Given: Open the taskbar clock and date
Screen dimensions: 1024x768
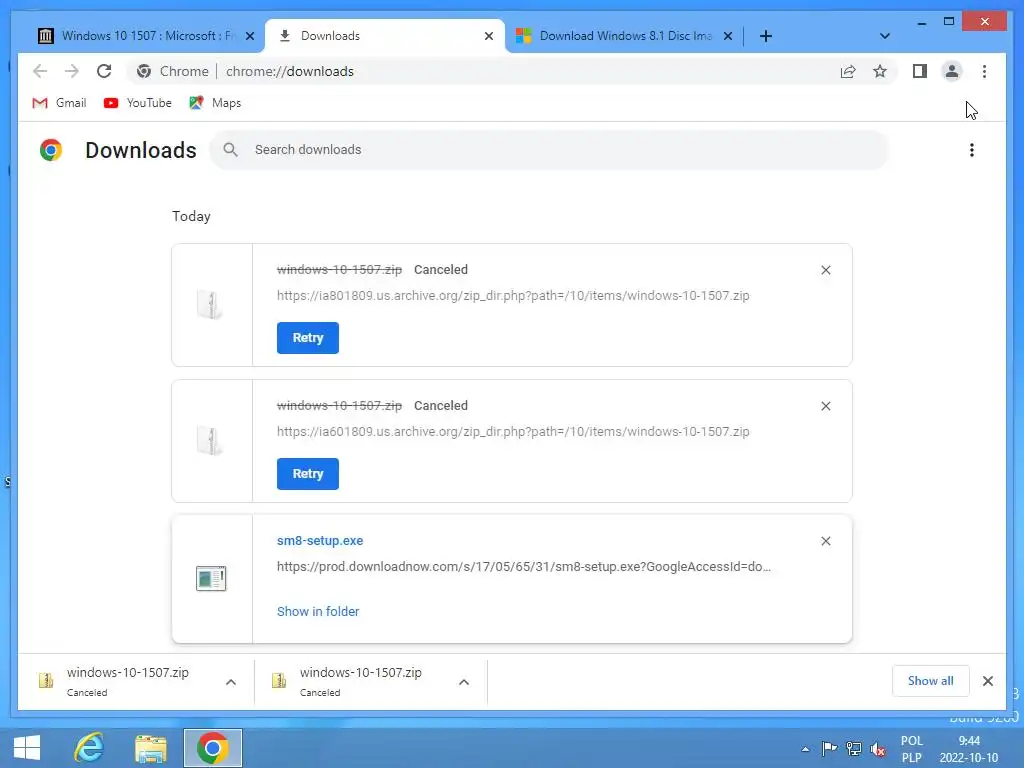Looking at the screenshot, I should (969, 749).
